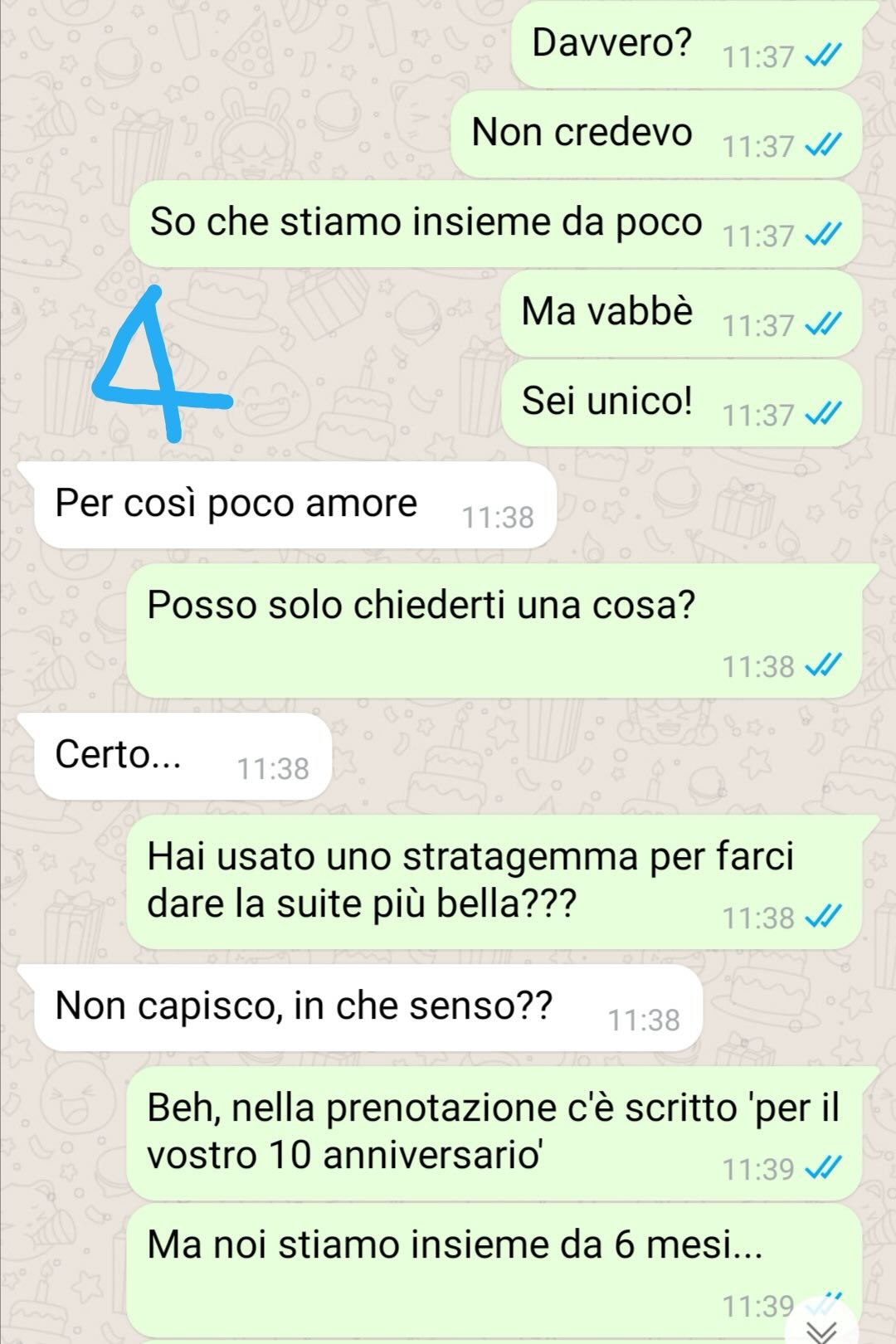
Task: Select the 'Certo...' received message
Action: tap(182, 757)
